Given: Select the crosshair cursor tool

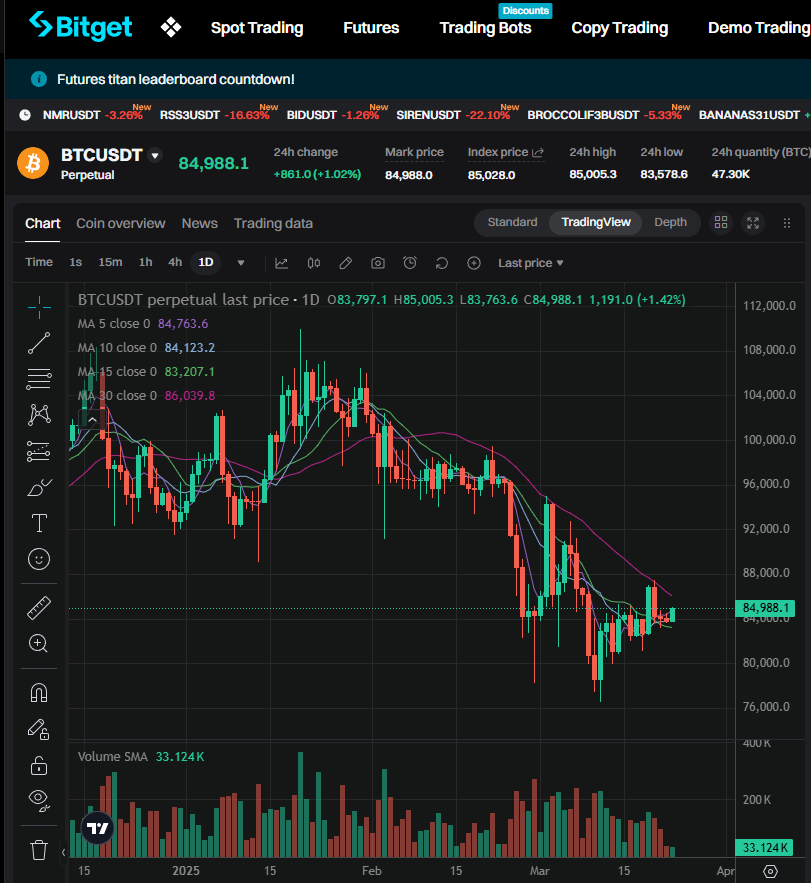Looking at the screenshot, I should [x=39, y=307].
